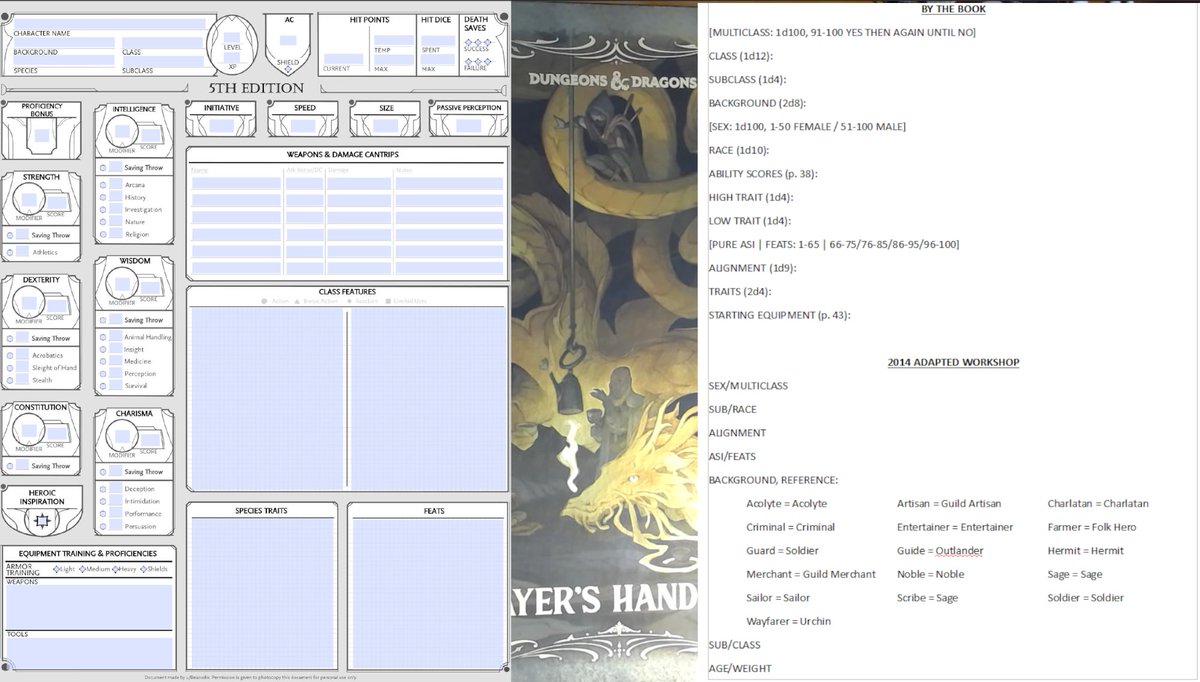Toggle the Investigation proficiency circle
The image size is (1200, 682).
104,209
